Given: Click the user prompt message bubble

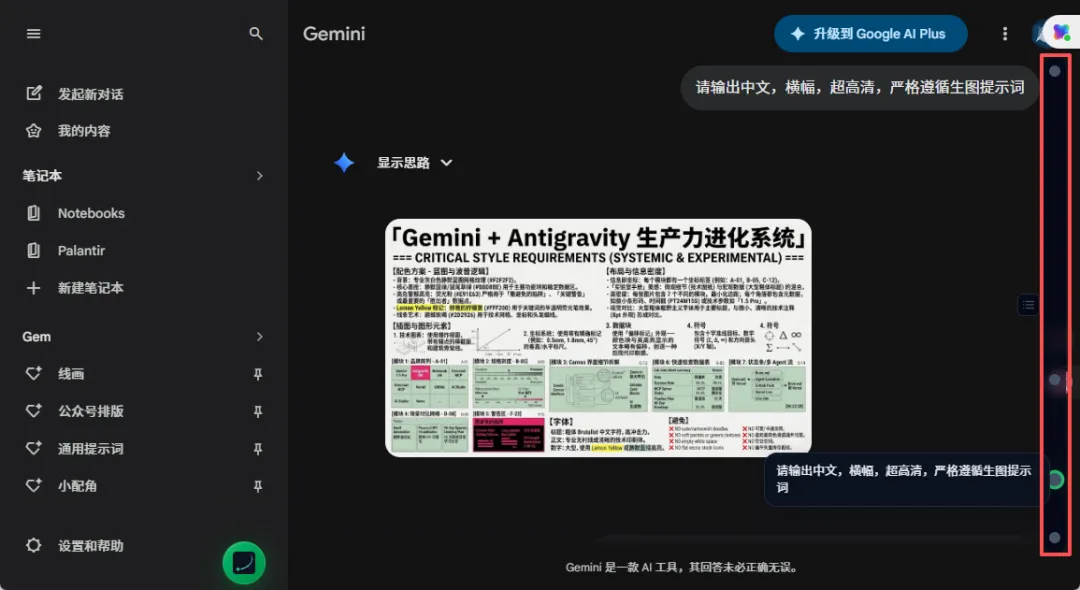Looking at the screenshot, I should pyautogui.click(x=860, y=87).
